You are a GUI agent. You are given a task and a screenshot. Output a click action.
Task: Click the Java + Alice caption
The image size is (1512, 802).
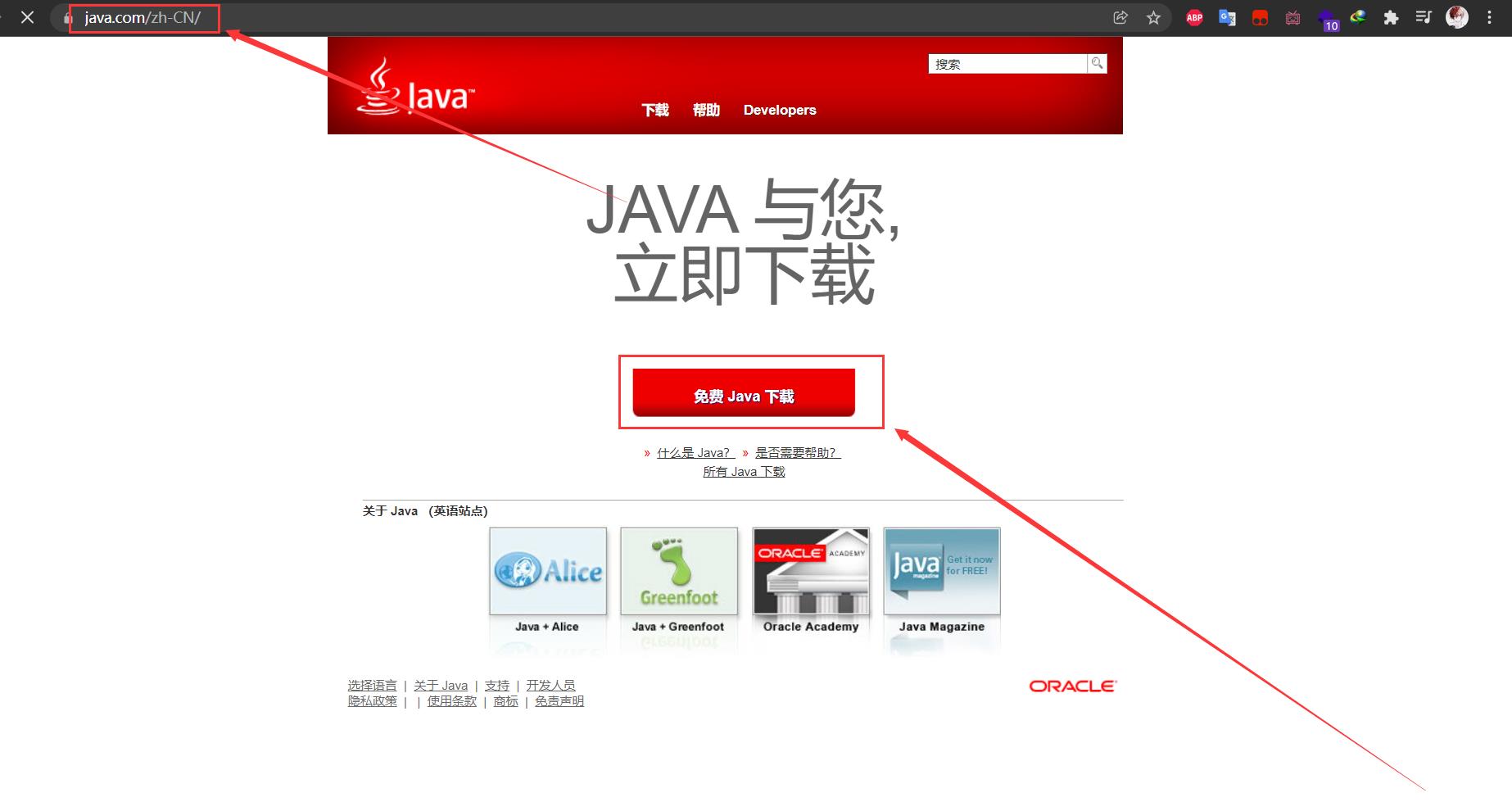click(x=547, y=627)
